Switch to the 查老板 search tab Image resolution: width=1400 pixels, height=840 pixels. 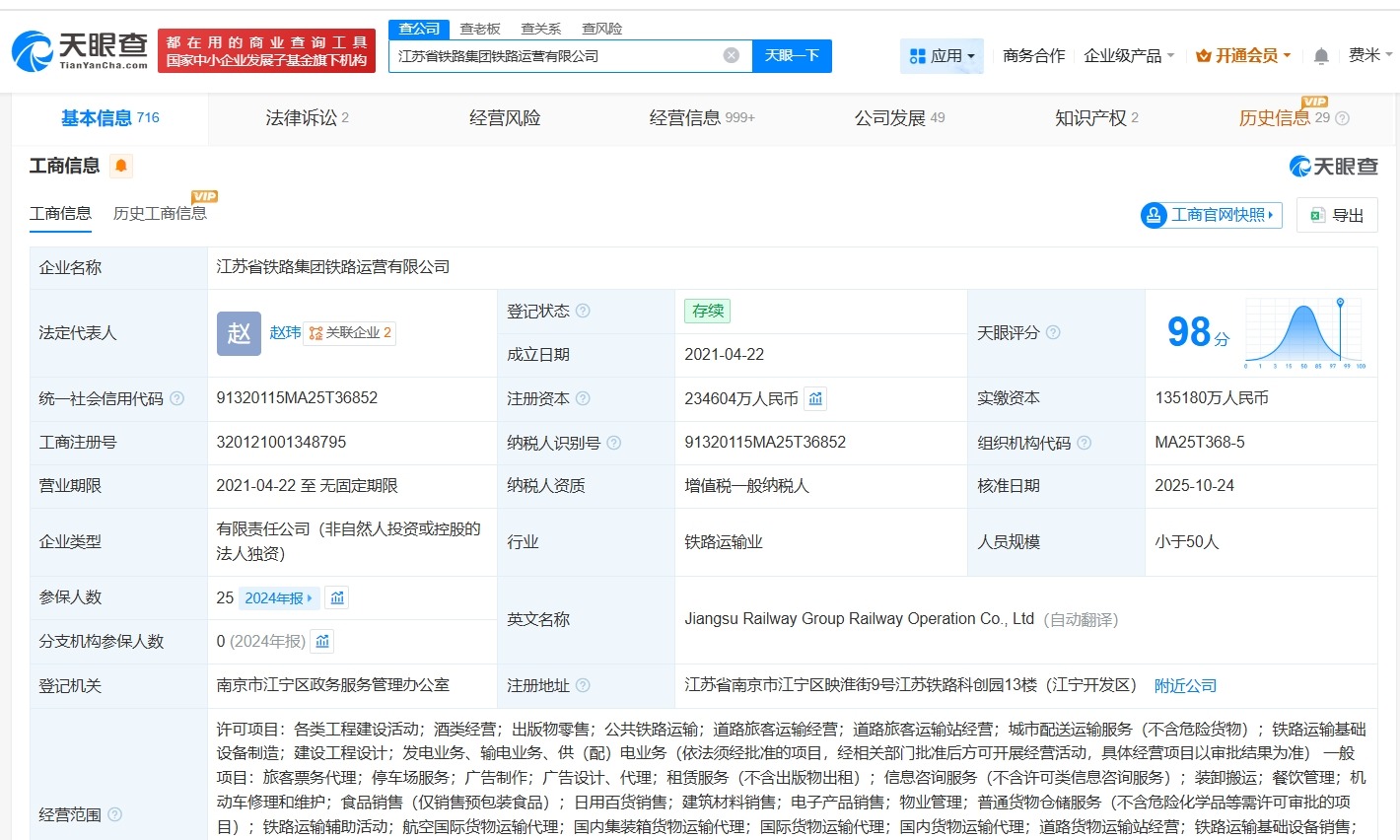pyautogui.click(x=479, y=29)
